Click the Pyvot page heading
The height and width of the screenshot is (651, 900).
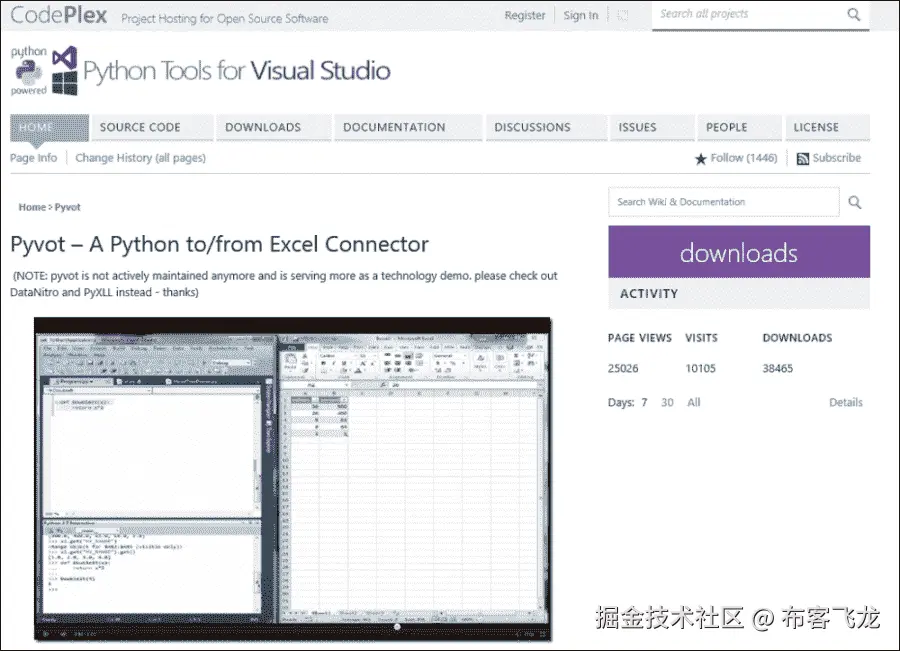219,245
